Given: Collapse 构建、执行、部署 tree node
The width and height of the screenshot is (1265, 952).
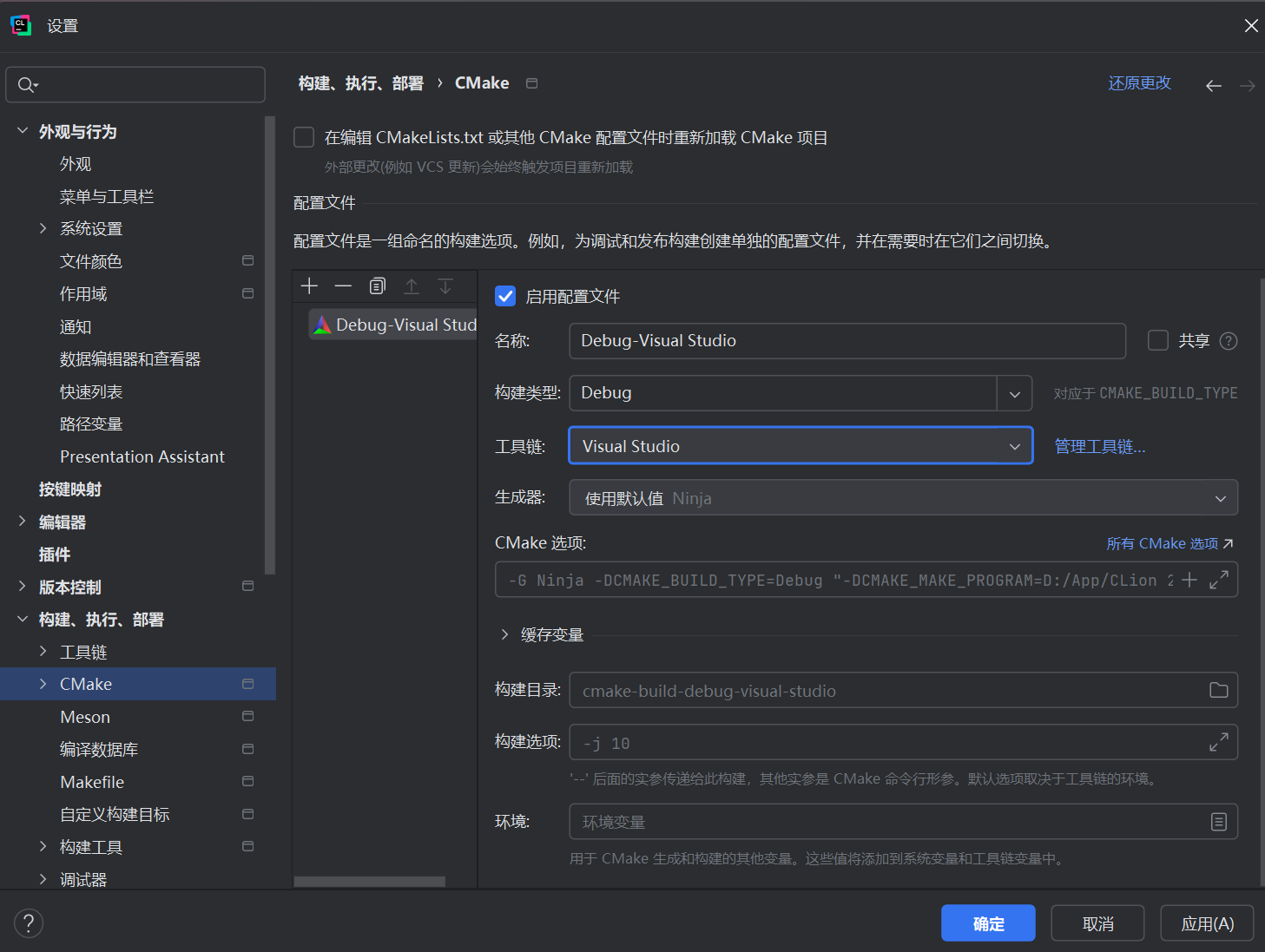Looking at the screenshot, I should (23, 619).
